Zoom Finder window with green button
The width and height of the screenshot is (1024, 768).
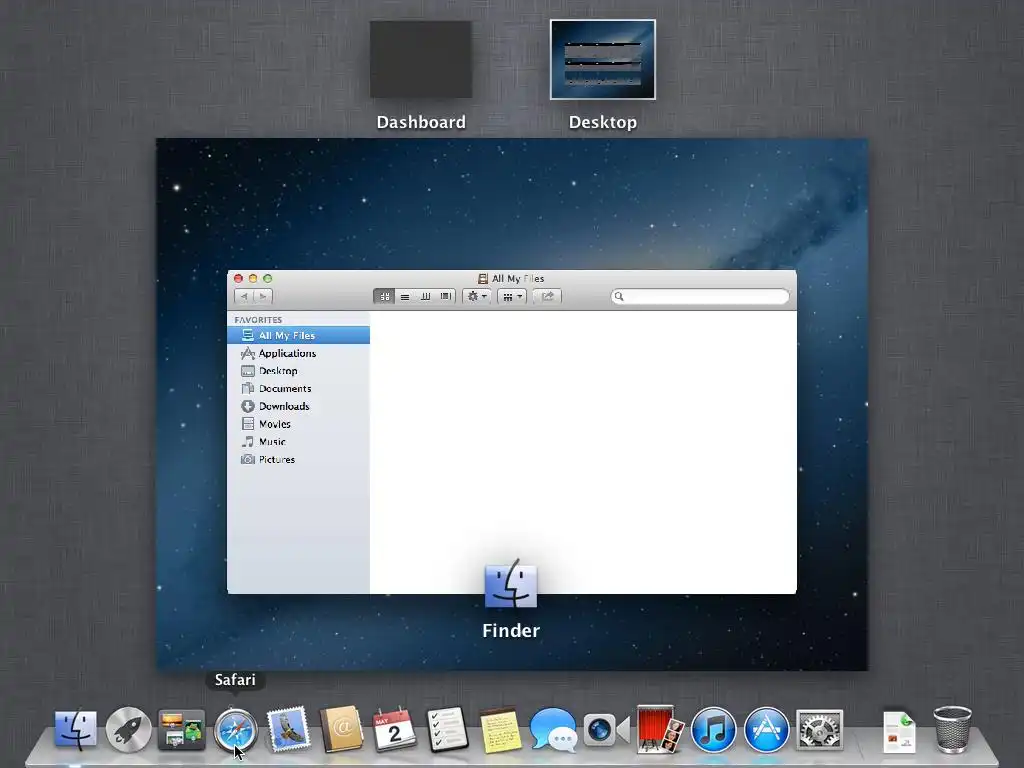tap(267, 278)
